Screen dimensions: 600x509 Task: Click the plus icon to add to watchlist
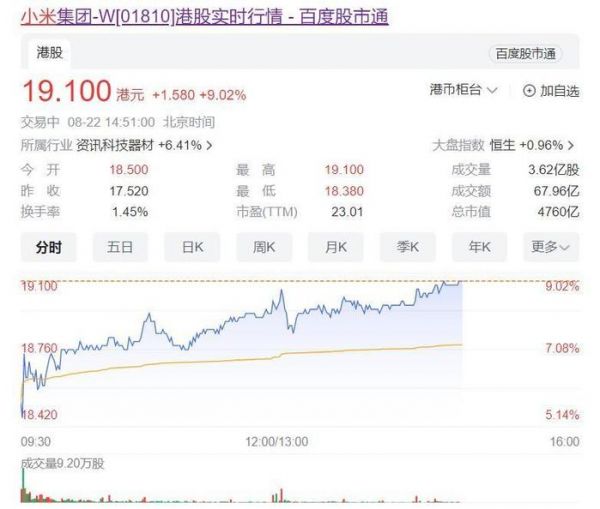529,91
